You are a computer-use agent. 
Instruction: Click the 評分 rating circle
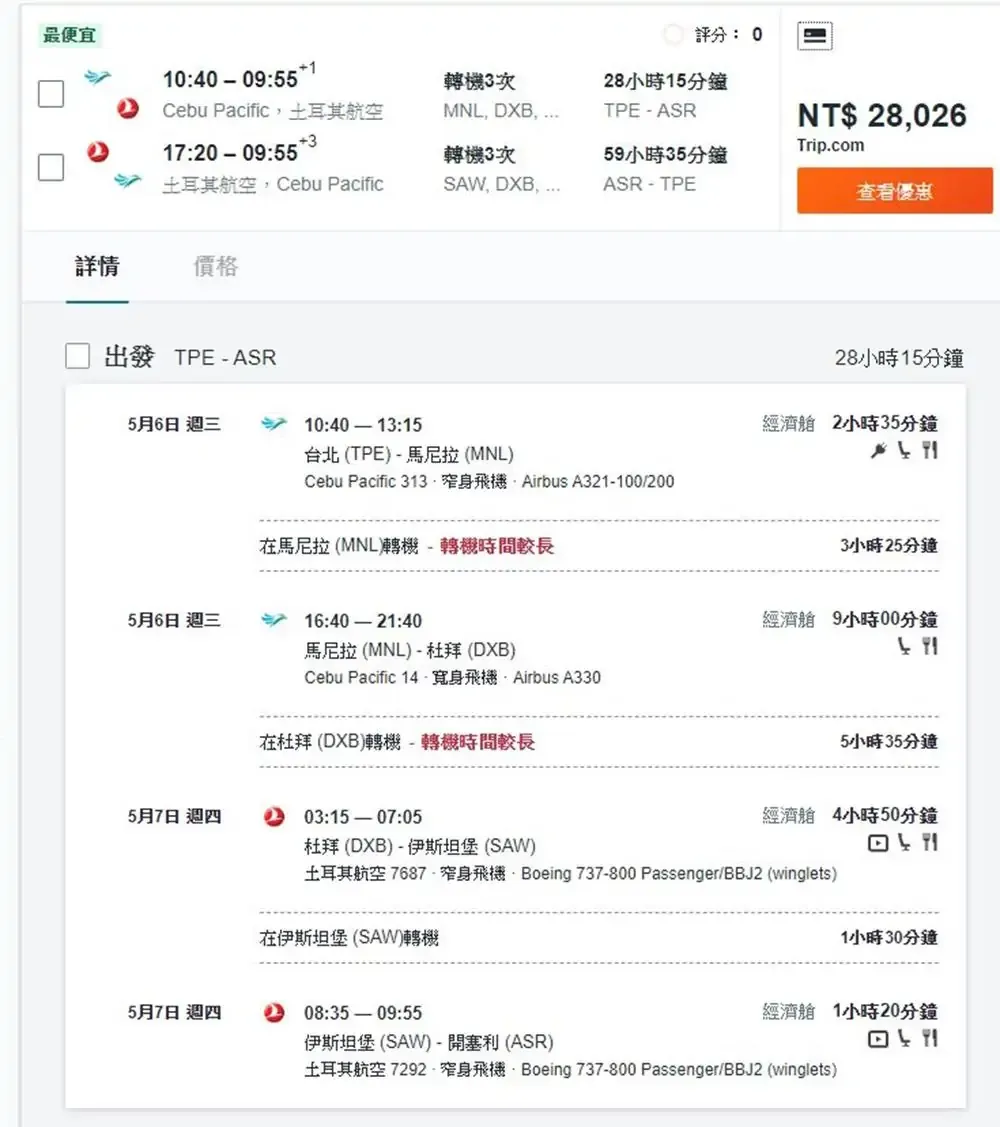tap(674, 33)
